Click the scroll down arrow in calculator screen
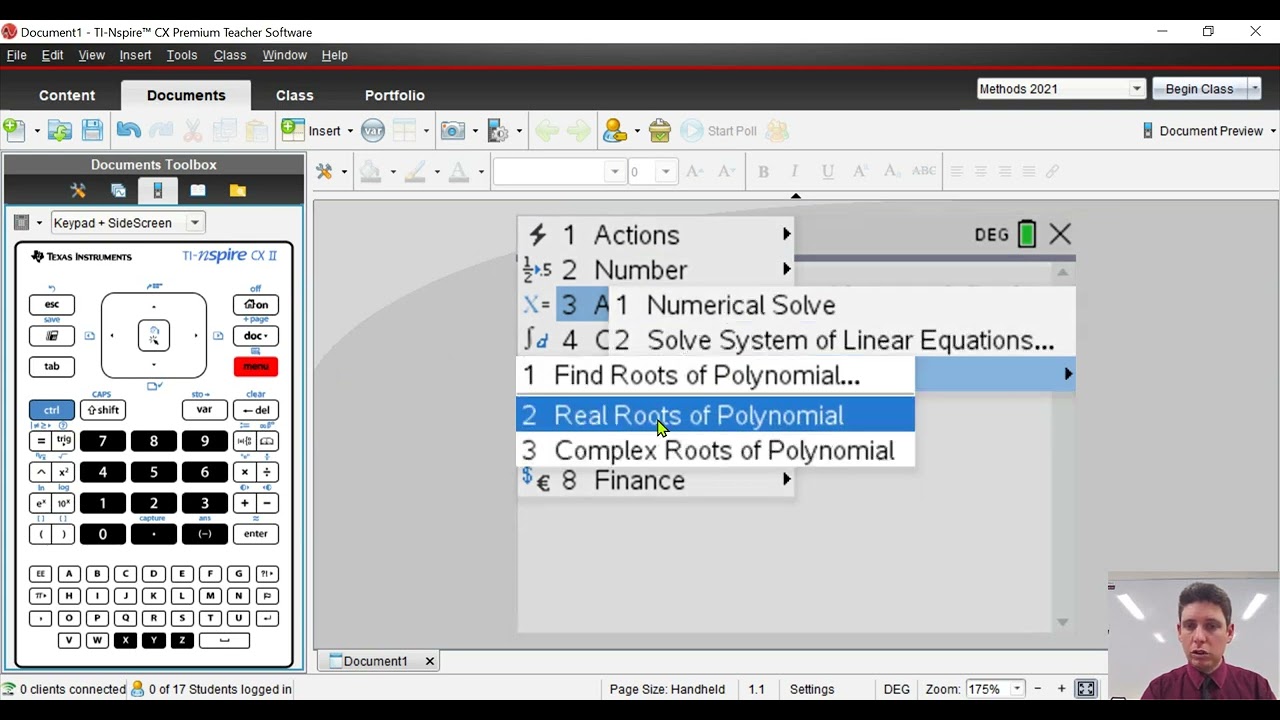Image resolution: width=1280 pixels, height=720 pixels. [x=1063, y=622]
